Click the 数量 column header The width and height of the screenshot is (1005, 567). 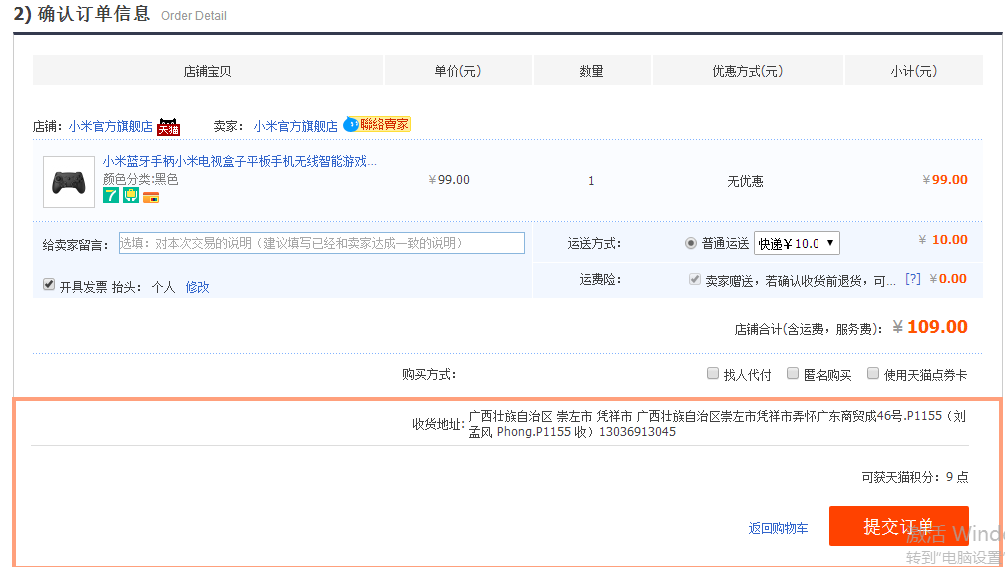[591, 70]
